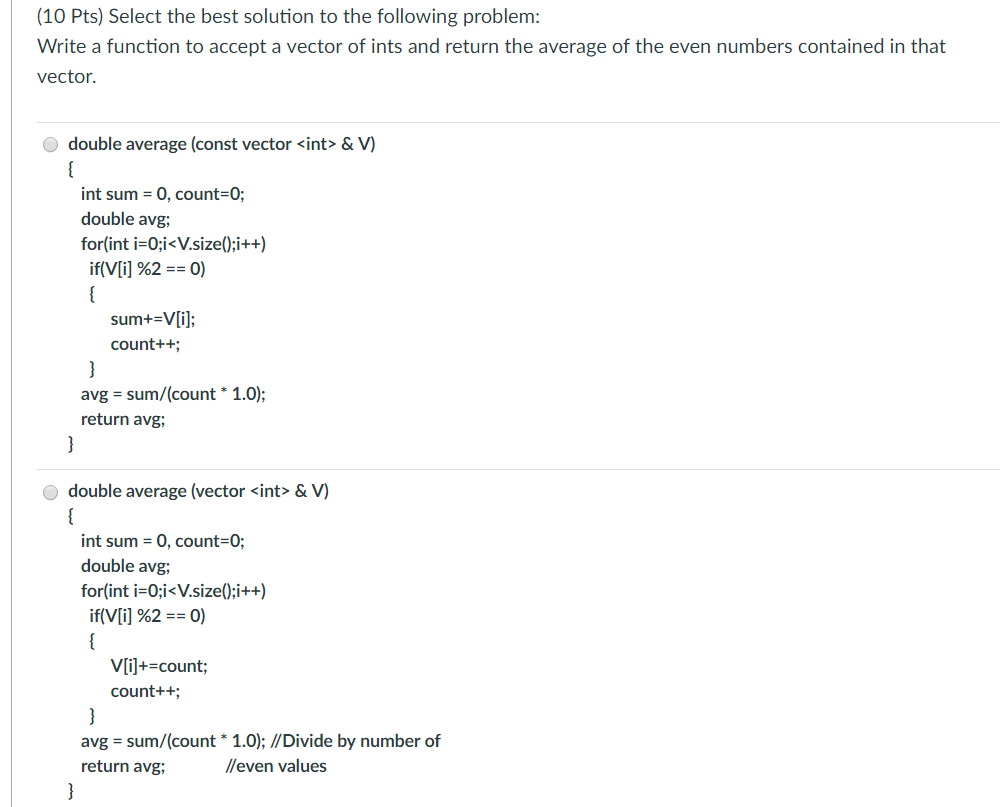The height and width of the screenshot is (807, 1000).
Task: Select the second answer option radio button
Action: [50, 491]
